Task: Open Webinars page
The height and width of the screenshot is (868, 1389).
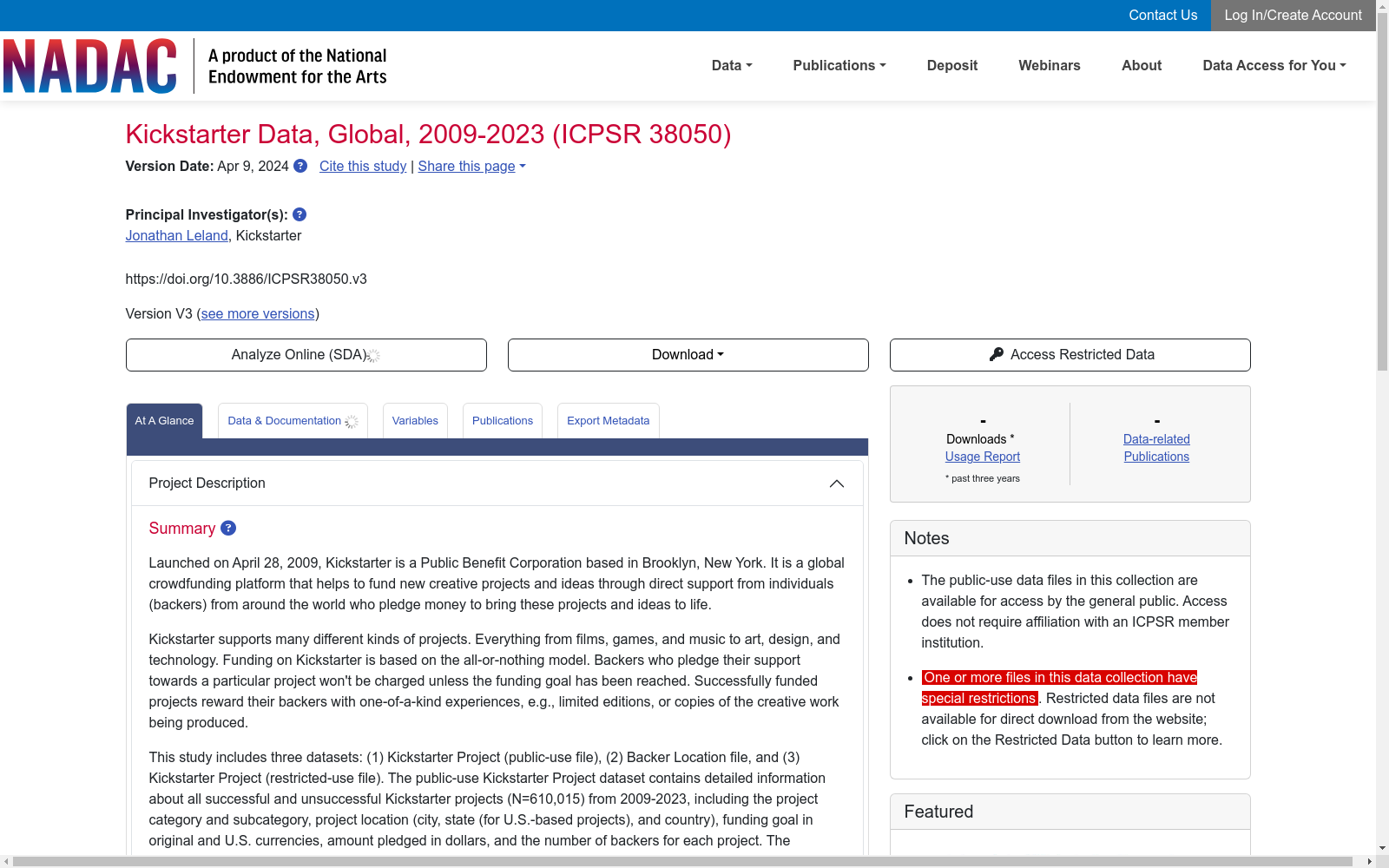Action: pyautogui.click(x=1050, y=66)
